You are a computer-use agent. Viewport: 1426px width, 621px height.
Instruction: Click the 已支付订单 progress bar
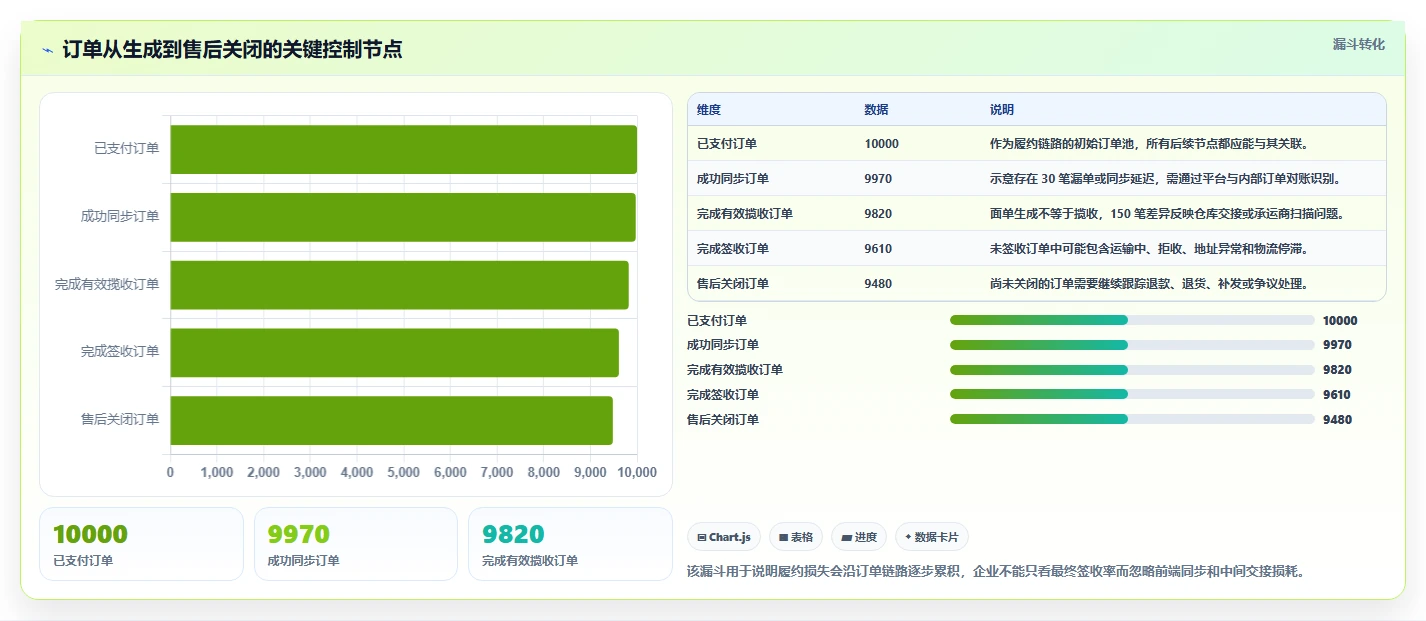click(1132, 320)
